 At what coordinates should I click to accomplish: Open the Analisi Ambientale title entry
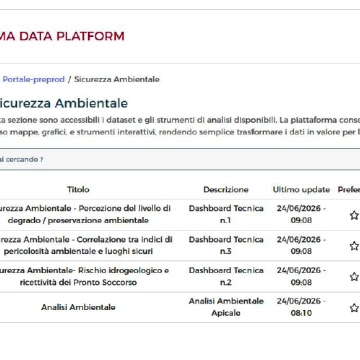[78, 307]
